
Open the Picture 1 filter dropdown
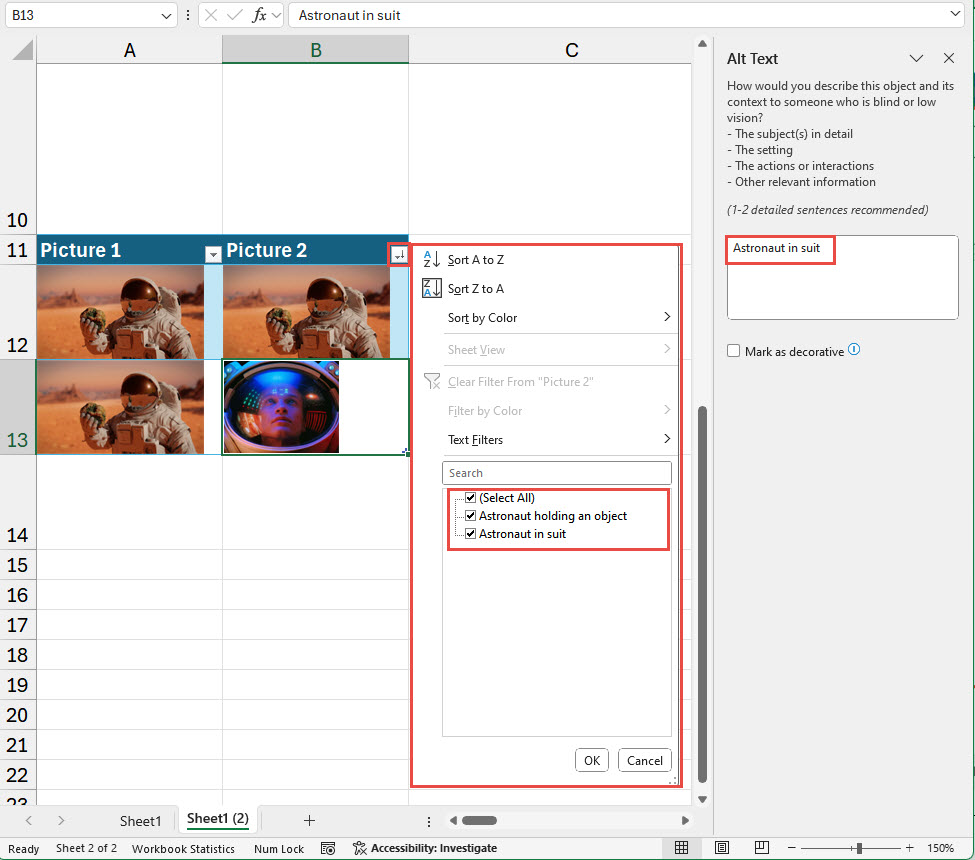213,254
